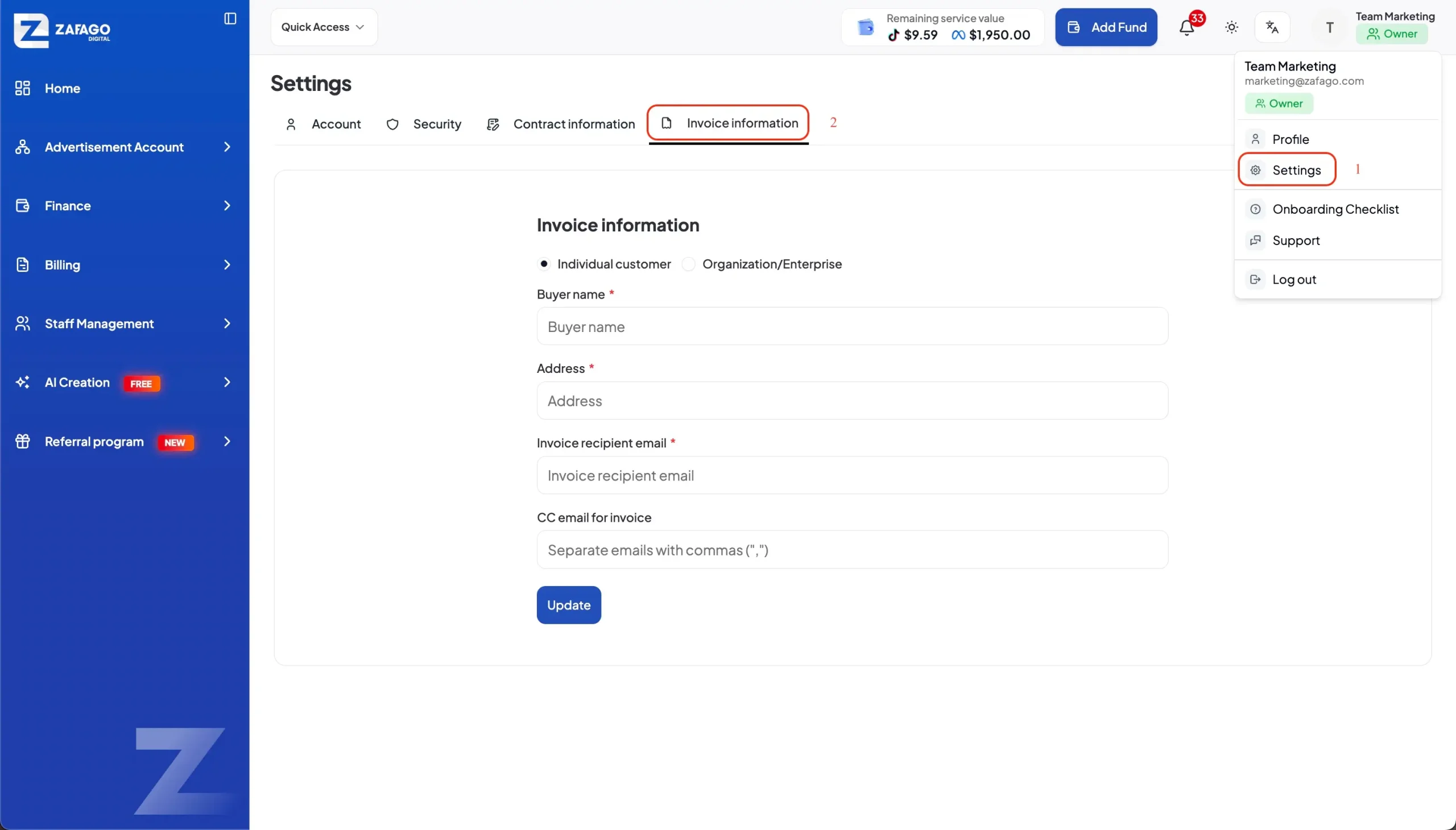Screen dimensions: 1456x830
Task: Click the Home grid icon
Action: pos(22,88)
